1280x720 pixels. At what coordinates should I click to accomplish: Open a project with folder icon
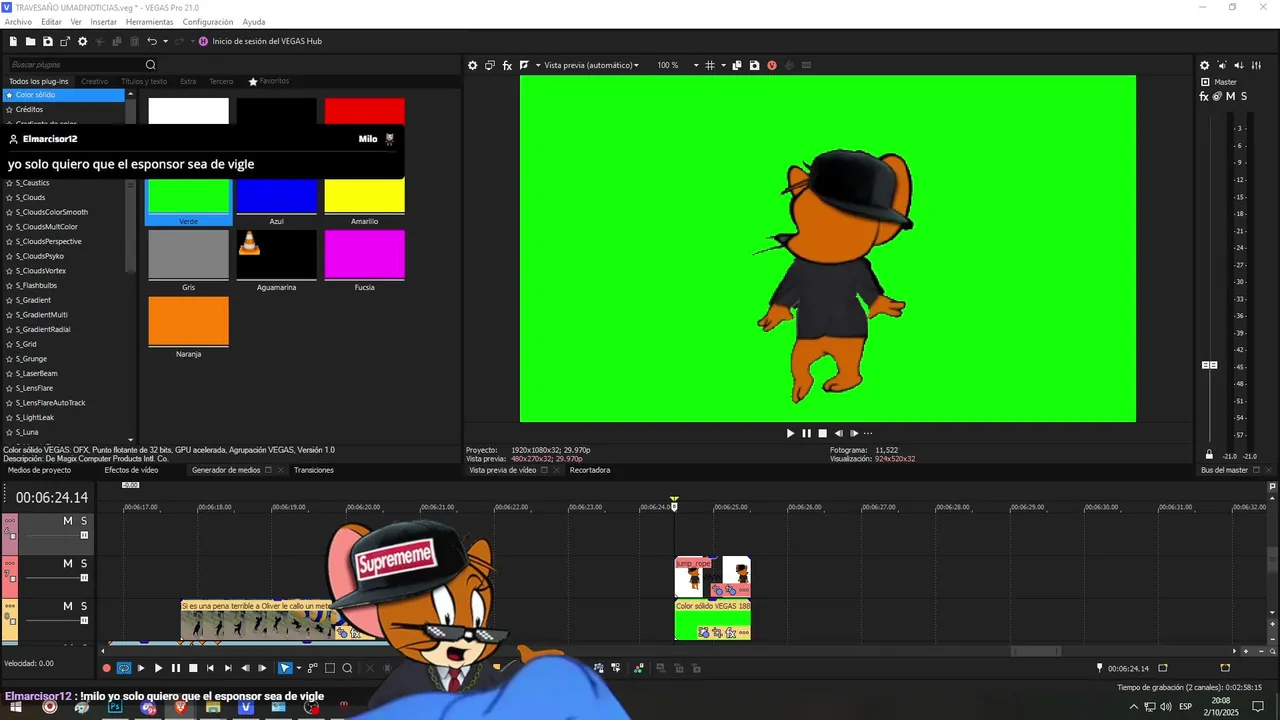[31, 41]
